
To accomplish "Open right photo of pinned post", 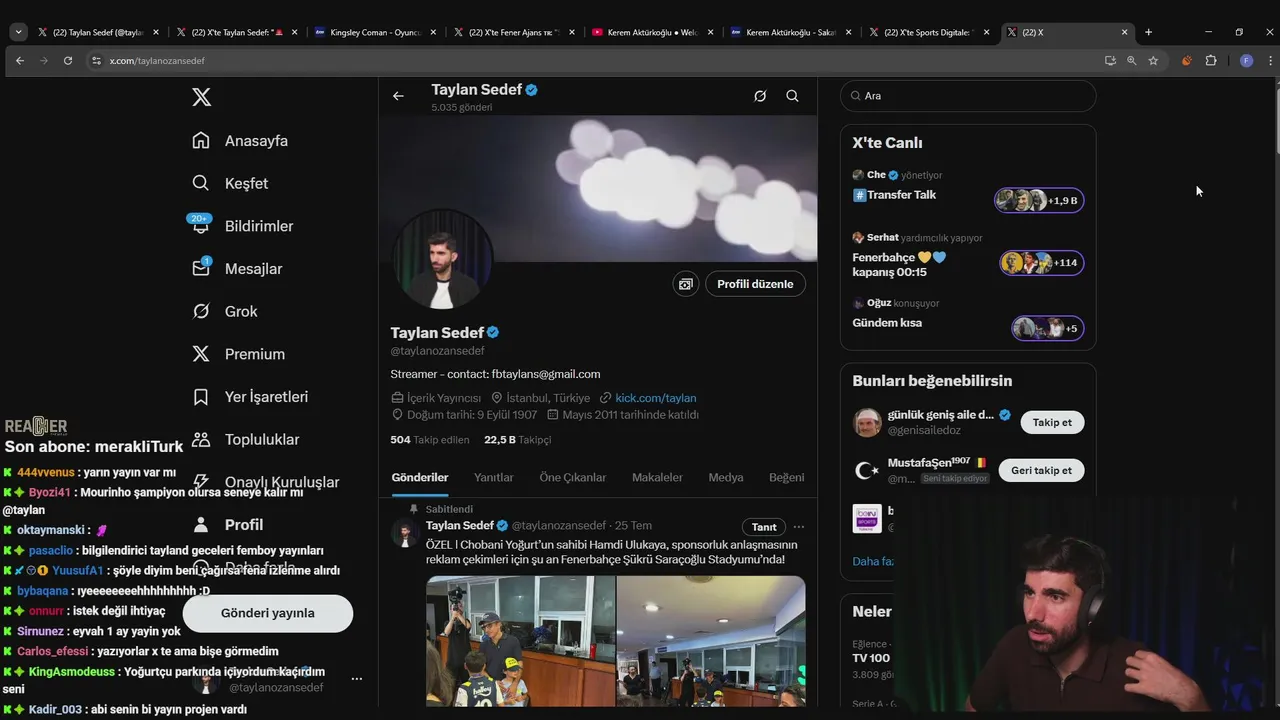I will [x=711, y=641].
